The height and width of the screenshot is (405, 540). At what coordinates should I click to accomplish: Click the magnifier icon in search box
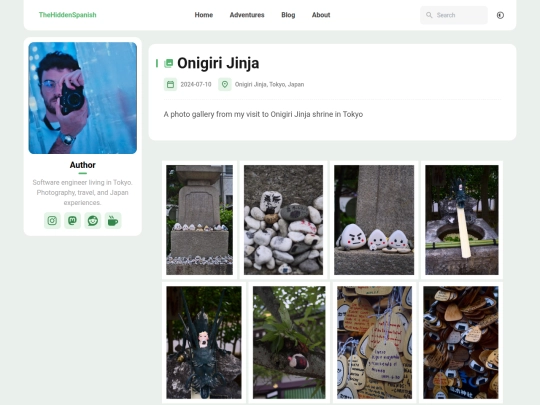[429, 15]
